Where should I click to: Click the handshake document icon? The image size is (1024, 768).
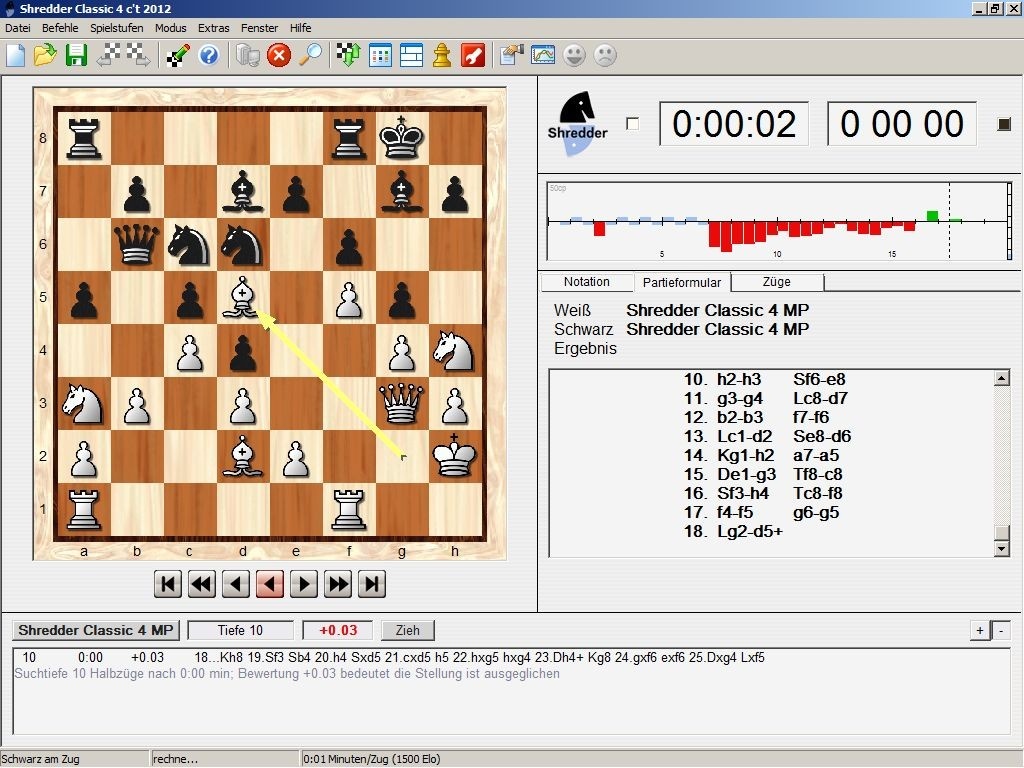512,56
